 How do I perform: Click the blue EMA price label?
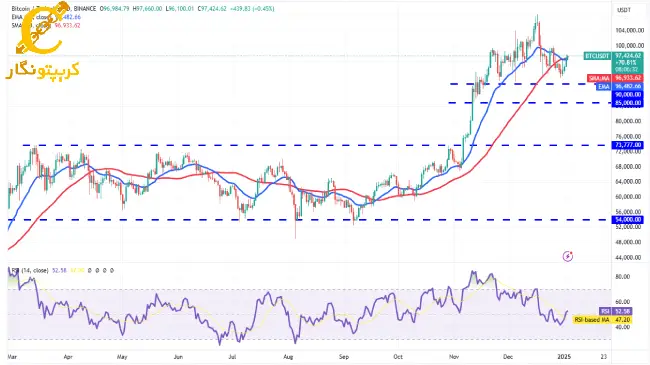point(620,86)
